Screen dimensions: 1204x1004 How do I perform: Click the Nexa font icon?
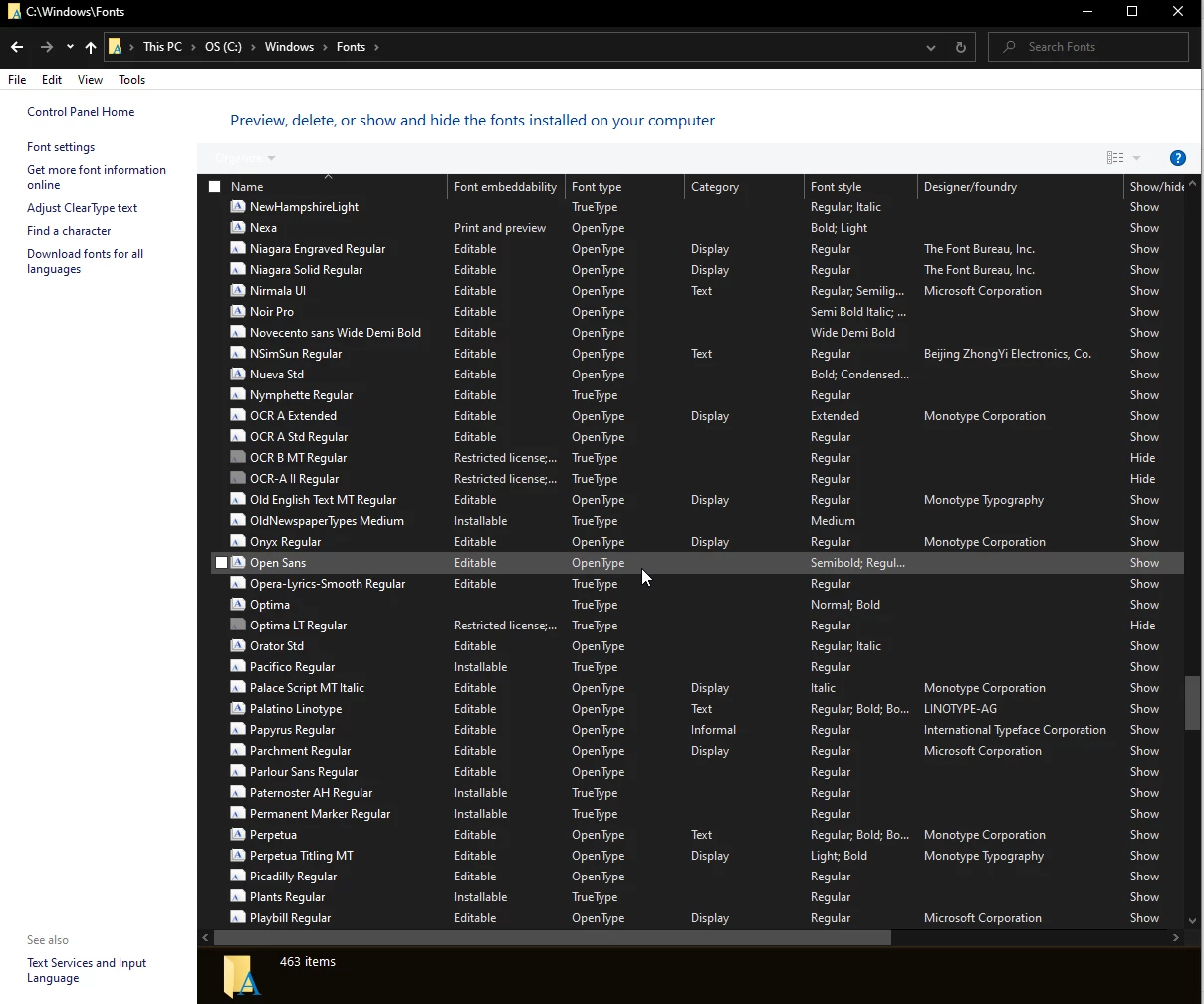point(238,228)
